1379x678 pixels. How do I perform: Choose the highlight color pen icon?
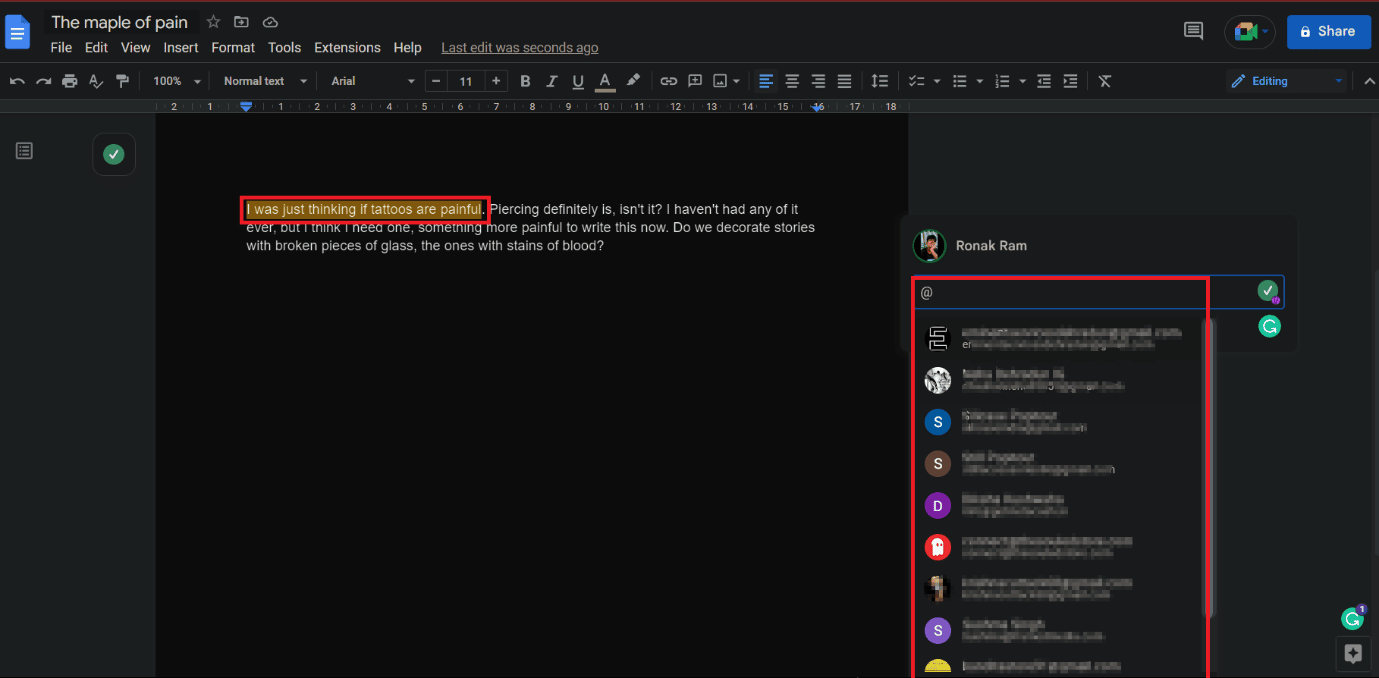pyautogui.click(x=632, y=81)
